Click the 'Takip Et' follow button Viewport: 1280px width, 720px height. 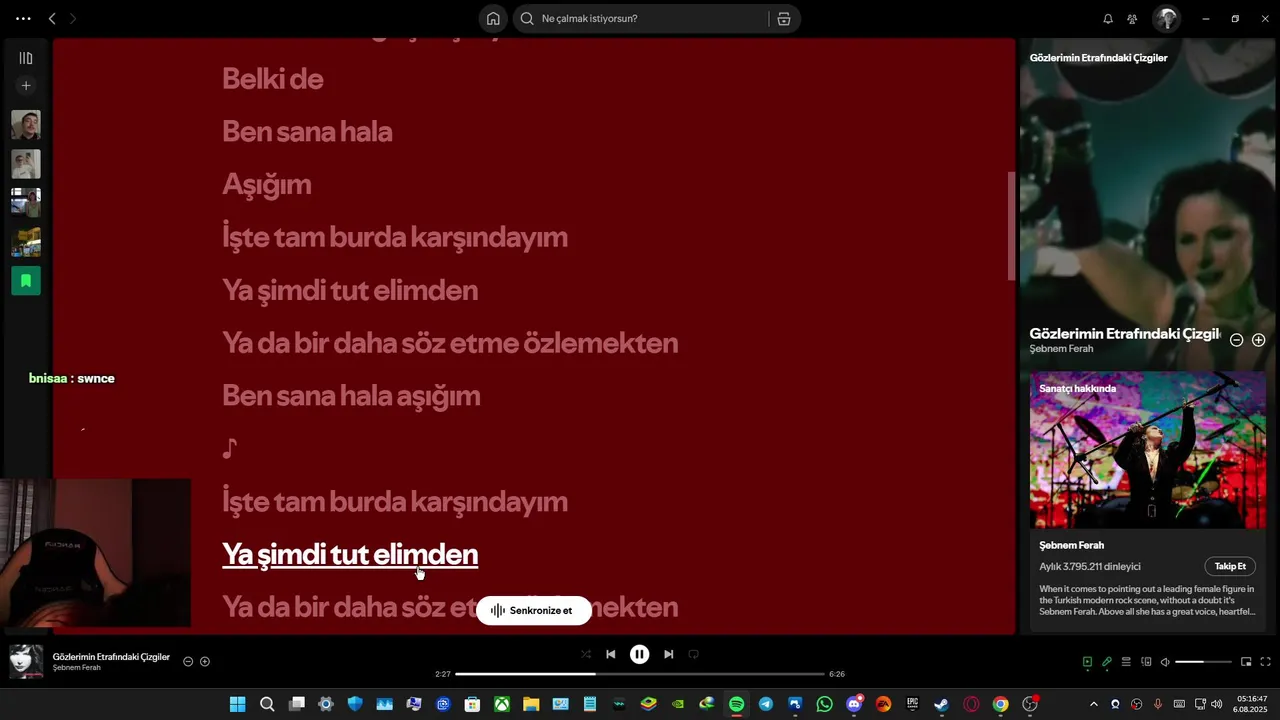(x=1230, y=566)
